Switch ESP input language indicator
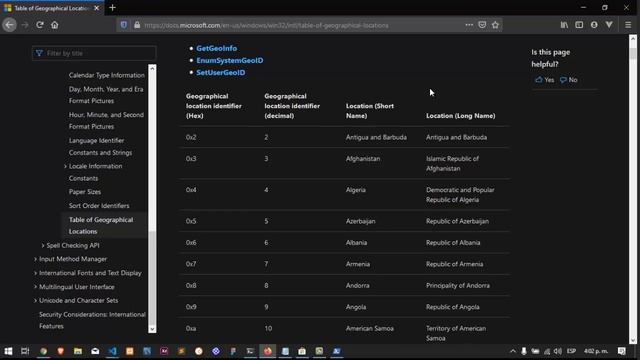The height and width of the screenshot is (360, 640). [x=571, y=351]
